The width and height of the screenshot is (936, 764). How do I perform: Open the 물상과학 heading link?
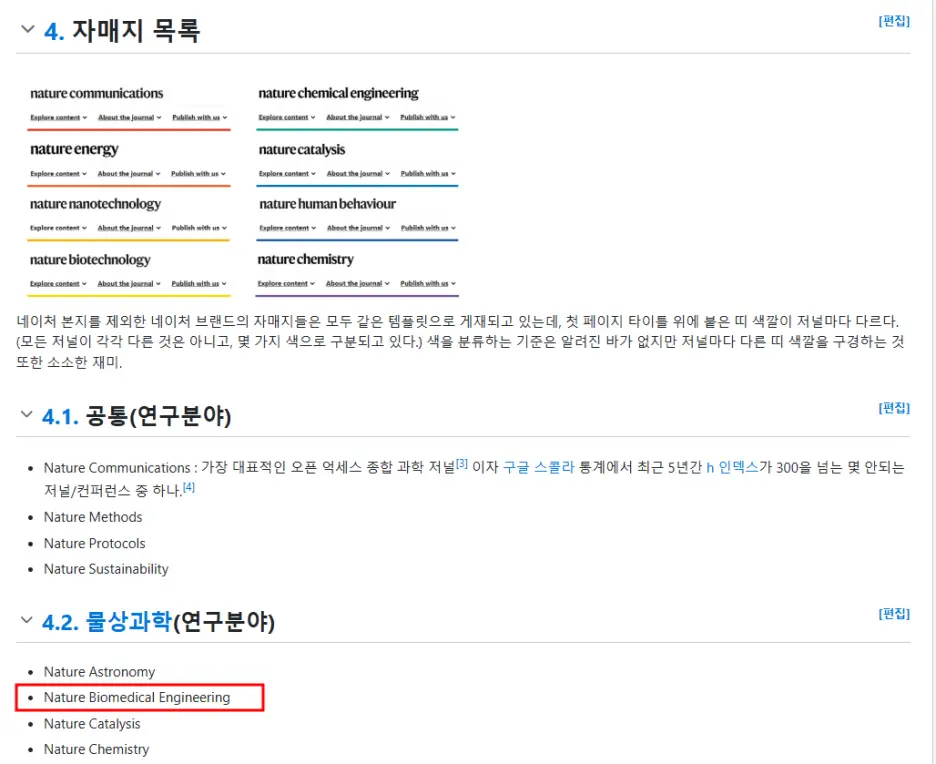pos(129,622)
